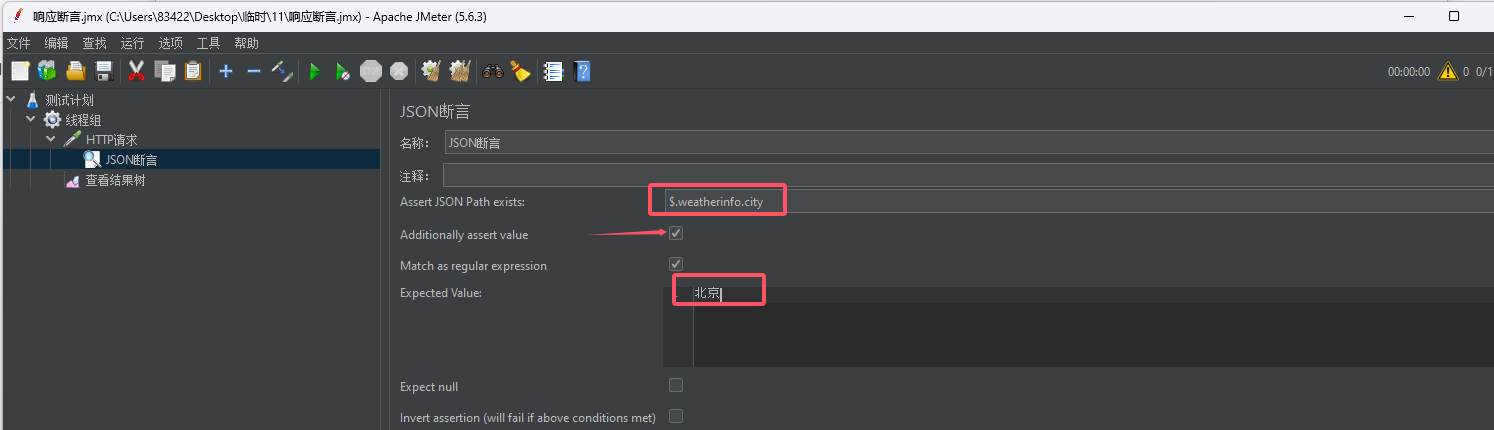
Task: Uncheck the Additionally assert value checkbox
Action: pyautogui.click(x=676, y=233)
